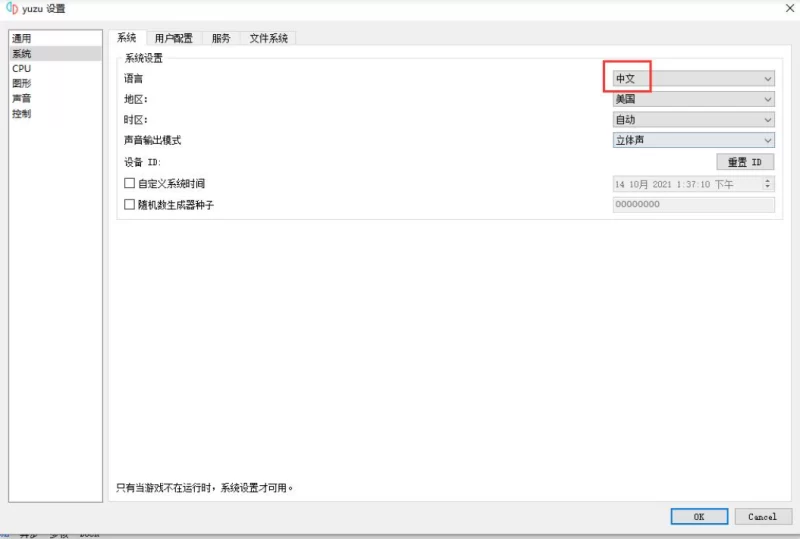Select 通用 in the left category list

pos(55,38)
